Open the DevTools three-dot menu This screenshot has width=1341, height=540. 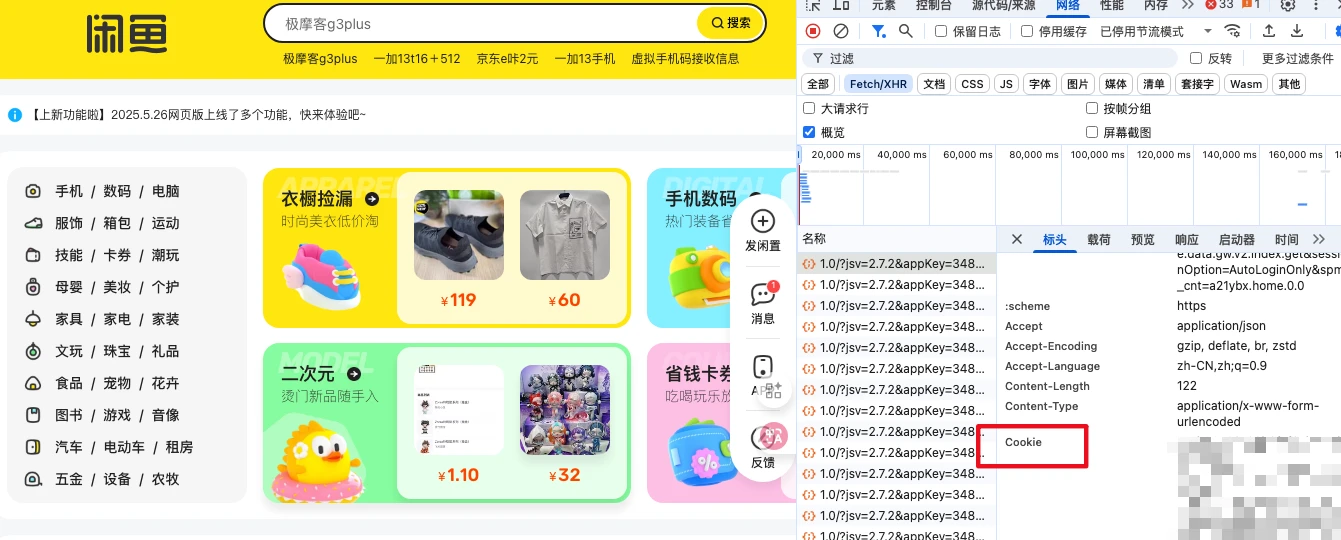click(x=1317, y=5)
